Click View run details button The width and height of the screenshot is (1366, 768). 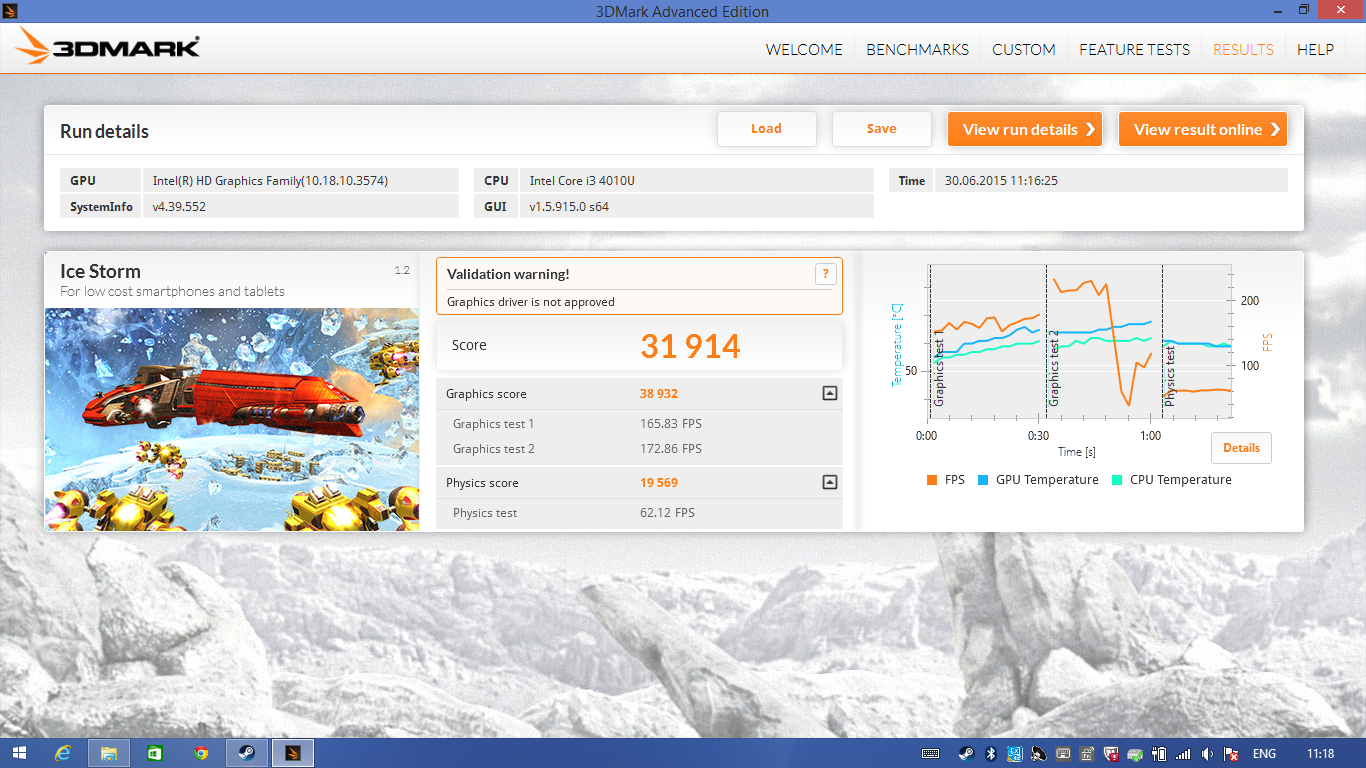pyautogui.click(x=1025, y=129)
